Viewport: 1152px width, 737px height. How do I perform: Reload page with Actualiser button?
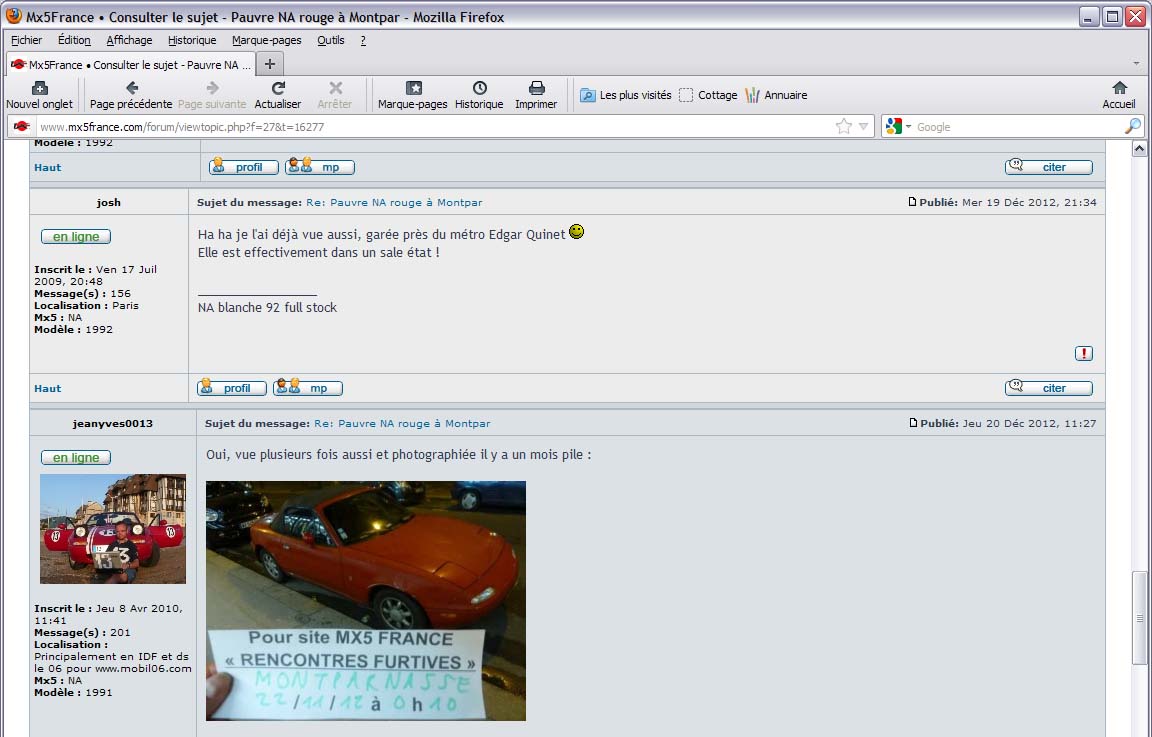(x=278, y=96)
